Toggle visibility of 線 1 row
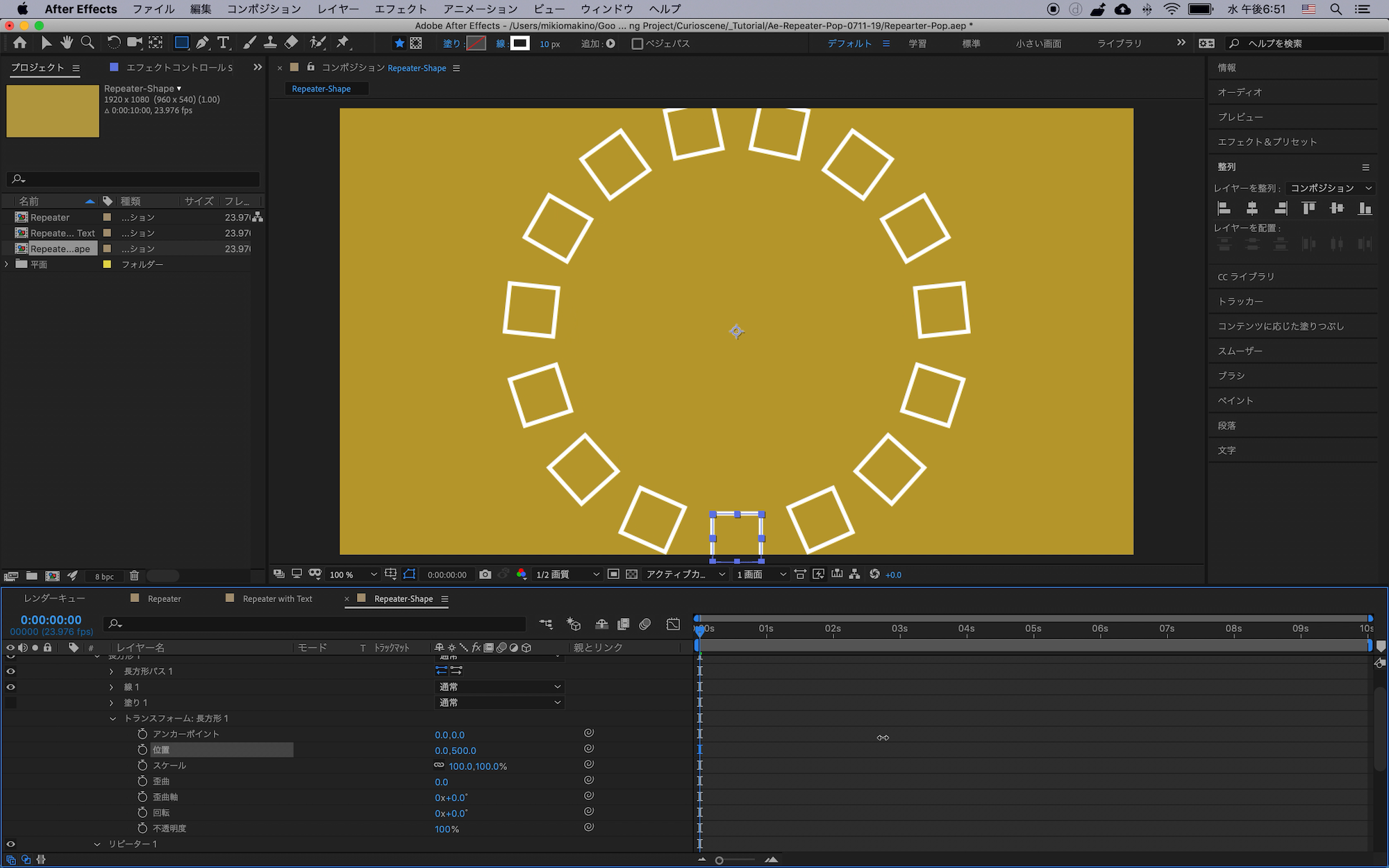The height and width of the screenshot is (868, 1389). click(10, 687)
